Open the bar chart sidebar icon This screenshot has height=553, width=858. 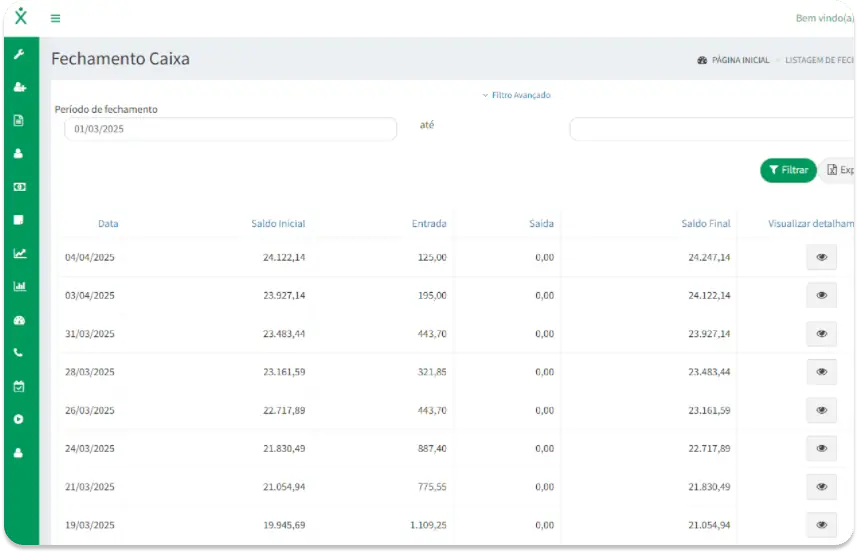[20, 286]
